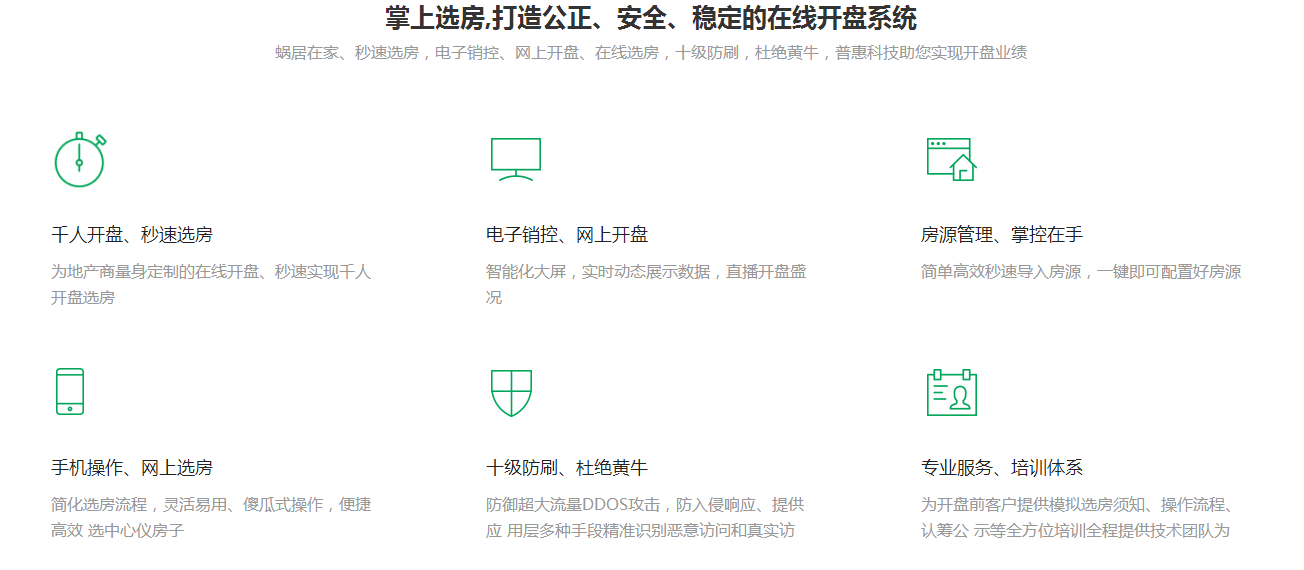Select the 电子销控、网上开盘 heading
Viewport: 1304px width, 570px height.
click(567, 235)
